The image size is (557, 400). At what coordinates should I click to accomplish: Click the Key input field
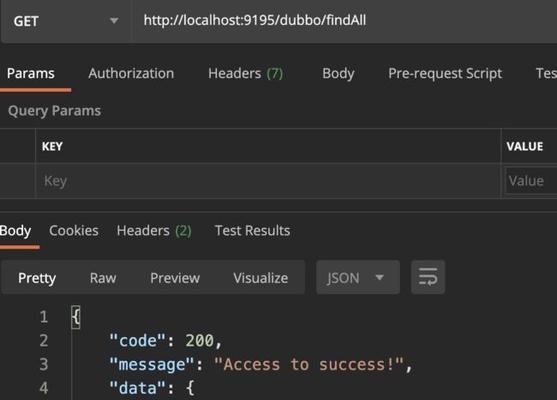(268, 181)
